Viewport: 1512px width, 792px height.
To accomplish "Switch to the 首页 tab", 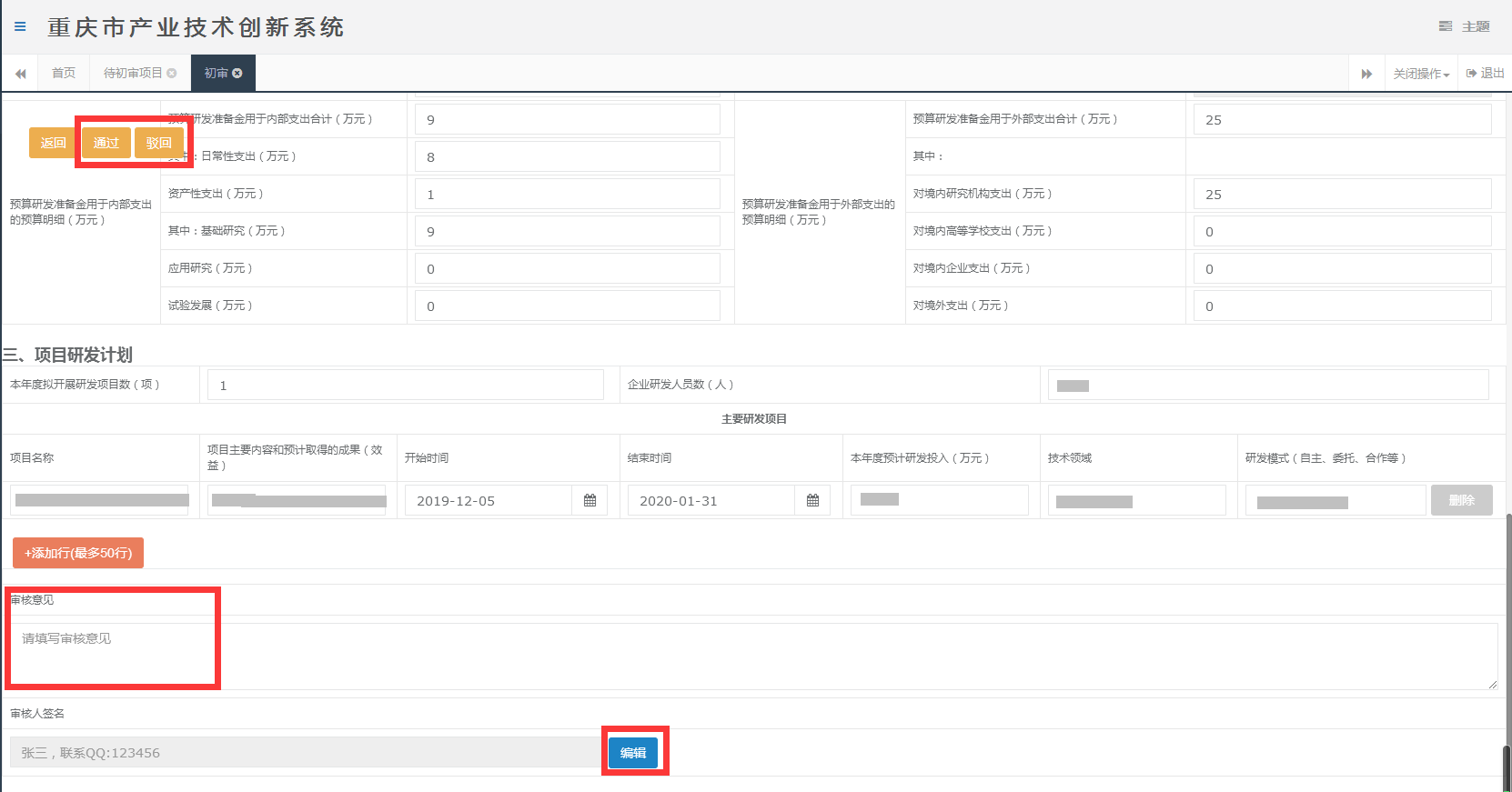I will (x=64, y=74).
